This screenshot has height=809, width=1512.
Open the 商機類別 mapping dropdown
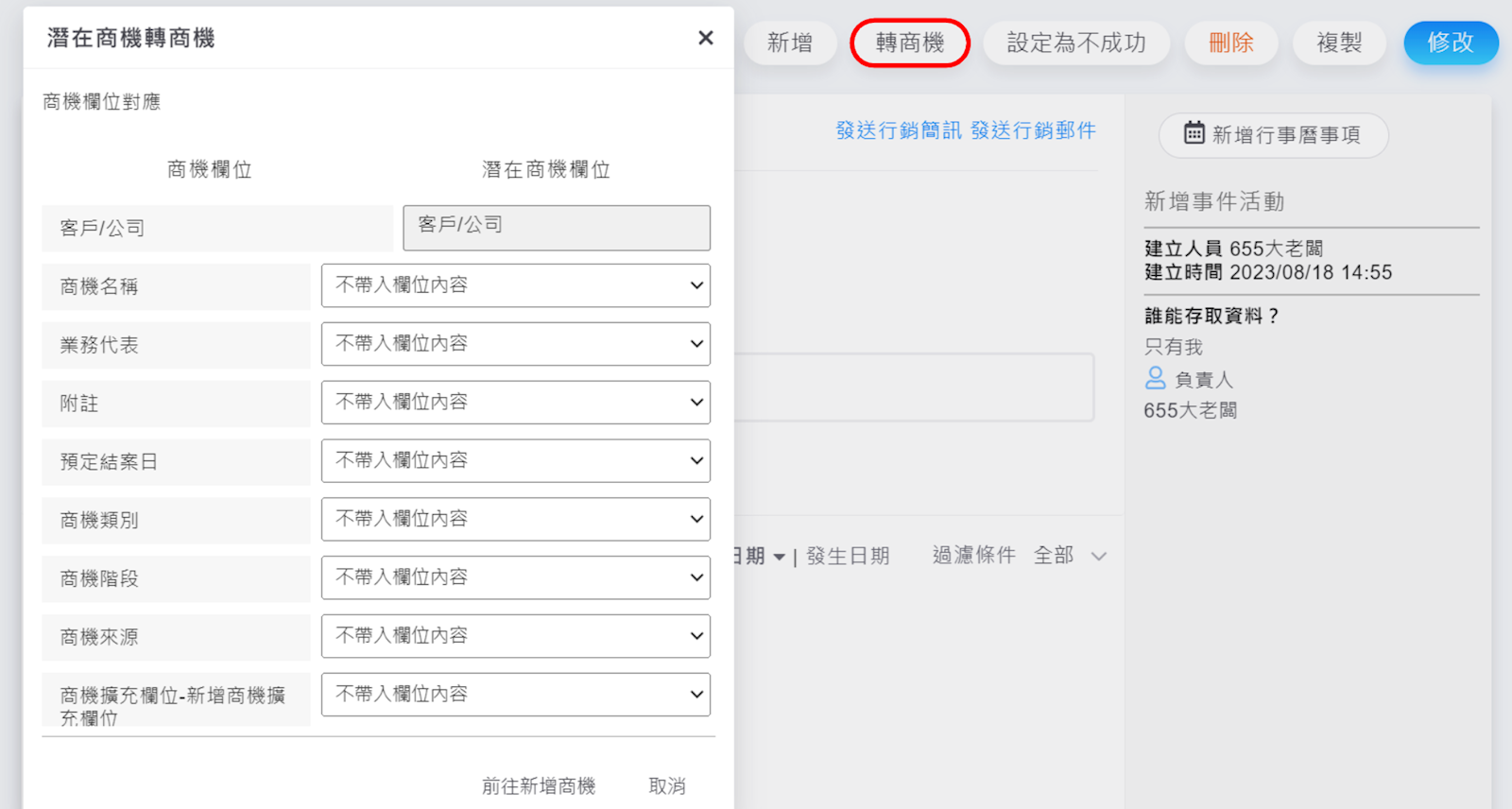coord(515,520)
